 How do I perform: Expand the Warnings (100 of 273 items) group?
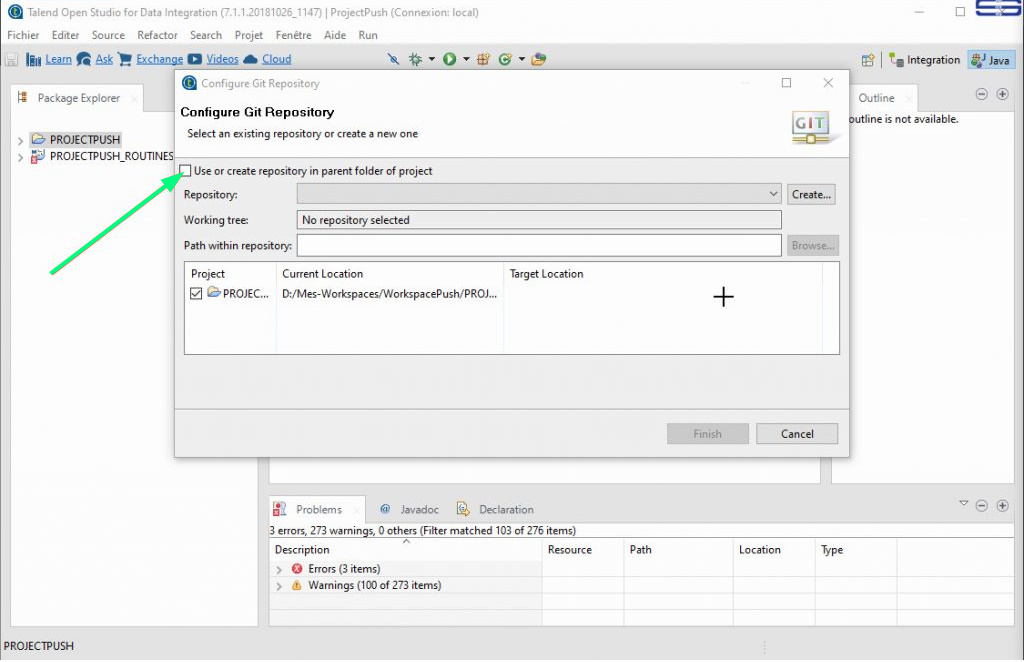tap(279, 586)
